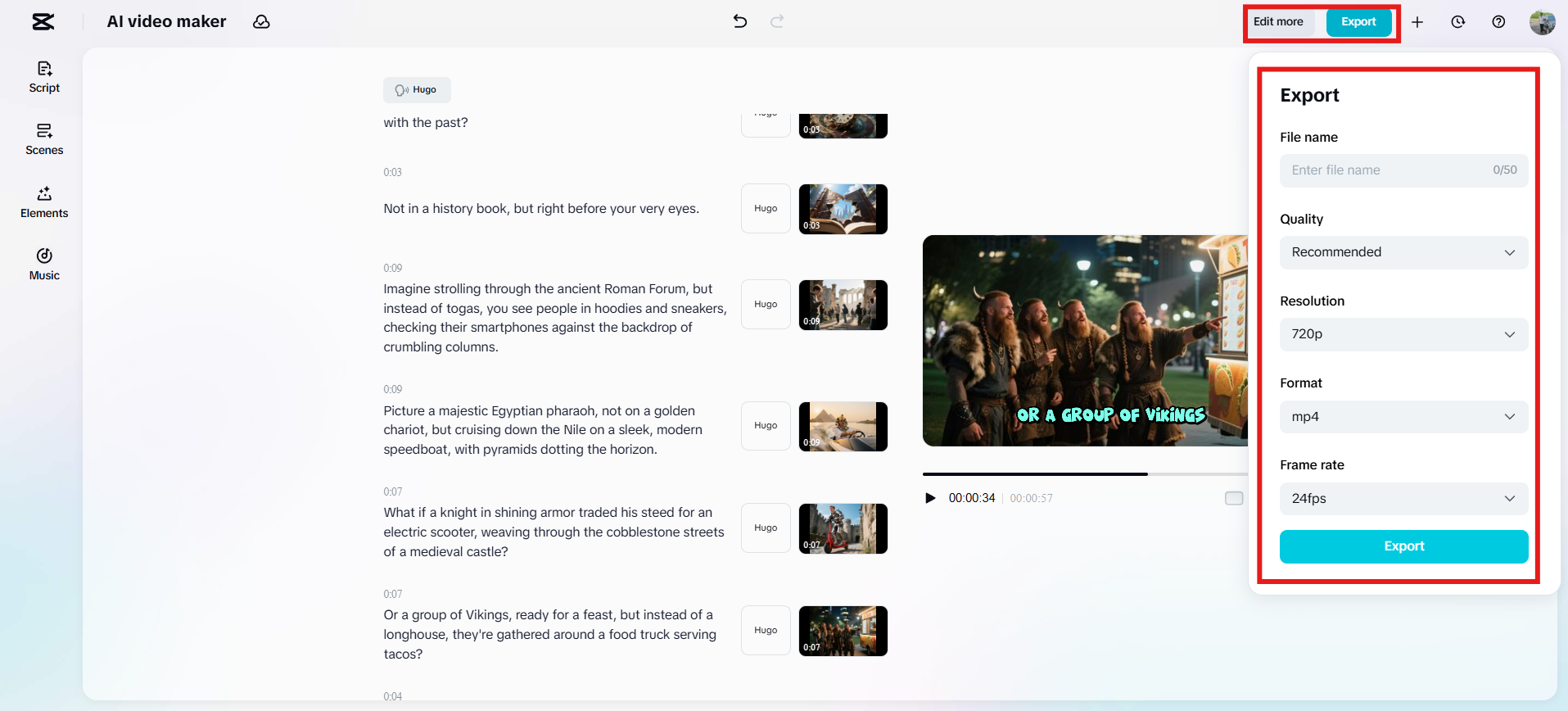The width and height of the screenshot is (1568, 711).
Task: Click the video progress bar
Action: coord(1085,474)
